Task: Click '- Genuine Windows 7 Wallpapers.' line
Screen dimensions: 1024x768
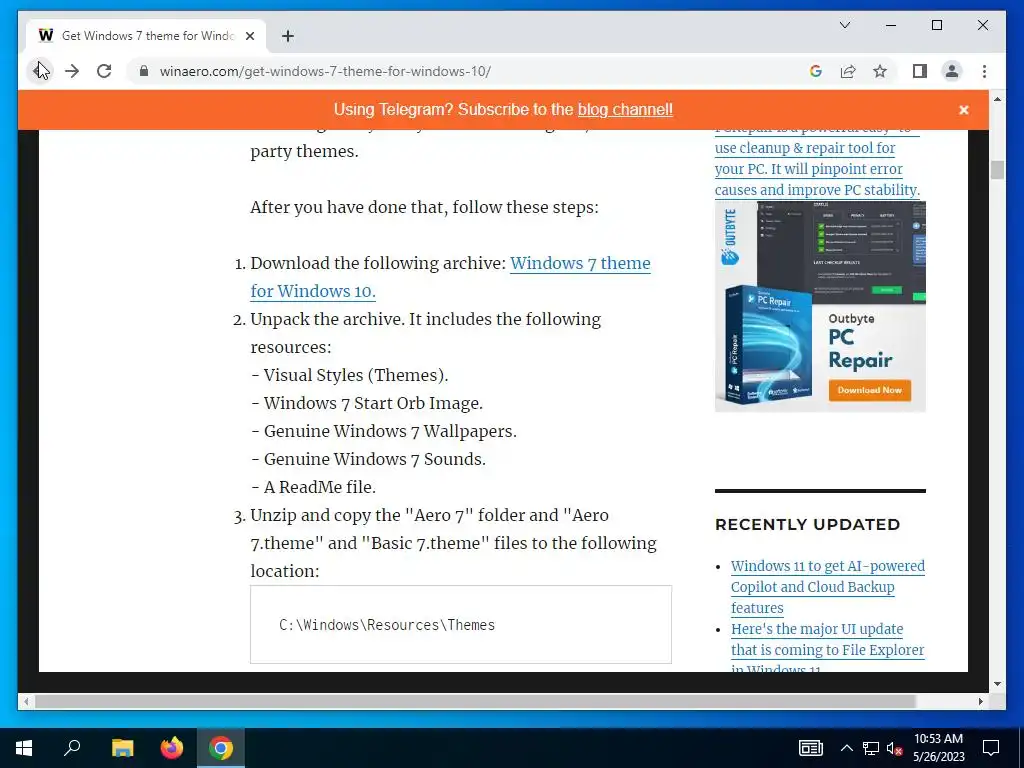Action: coord(383,431)
